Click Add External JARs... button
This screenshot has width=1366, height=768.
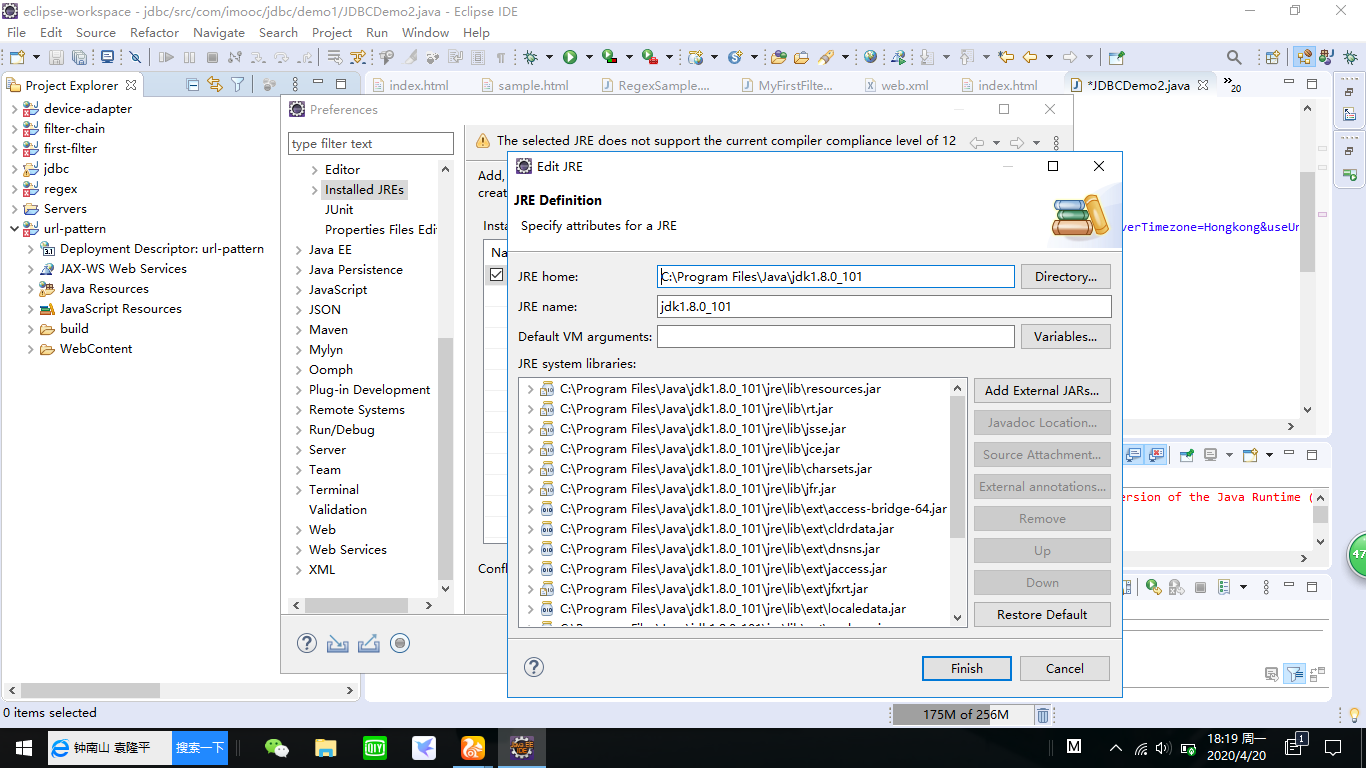tap(1042, 390)
